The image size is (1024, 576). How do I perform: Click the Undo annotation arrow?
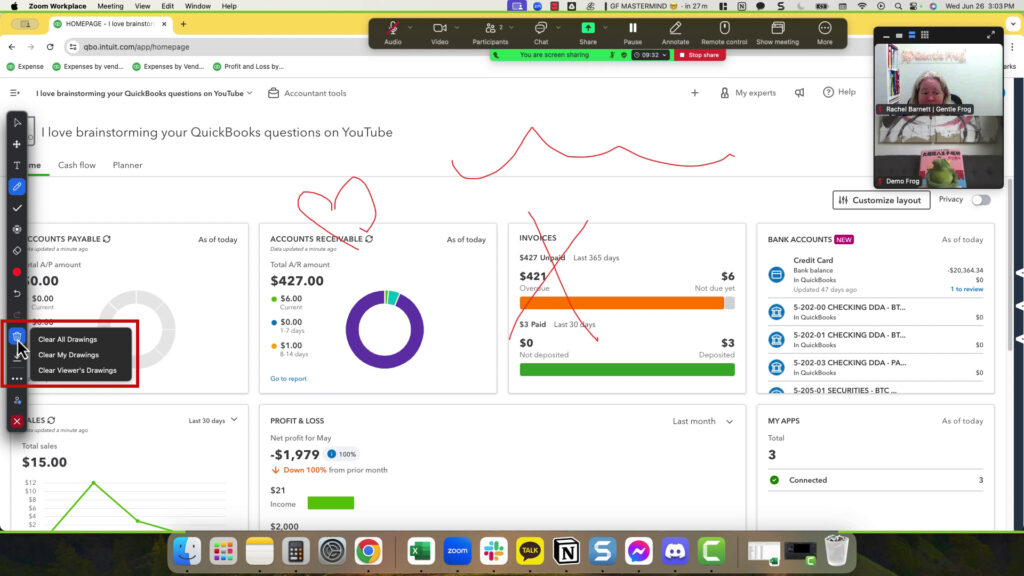click(17, 293)
